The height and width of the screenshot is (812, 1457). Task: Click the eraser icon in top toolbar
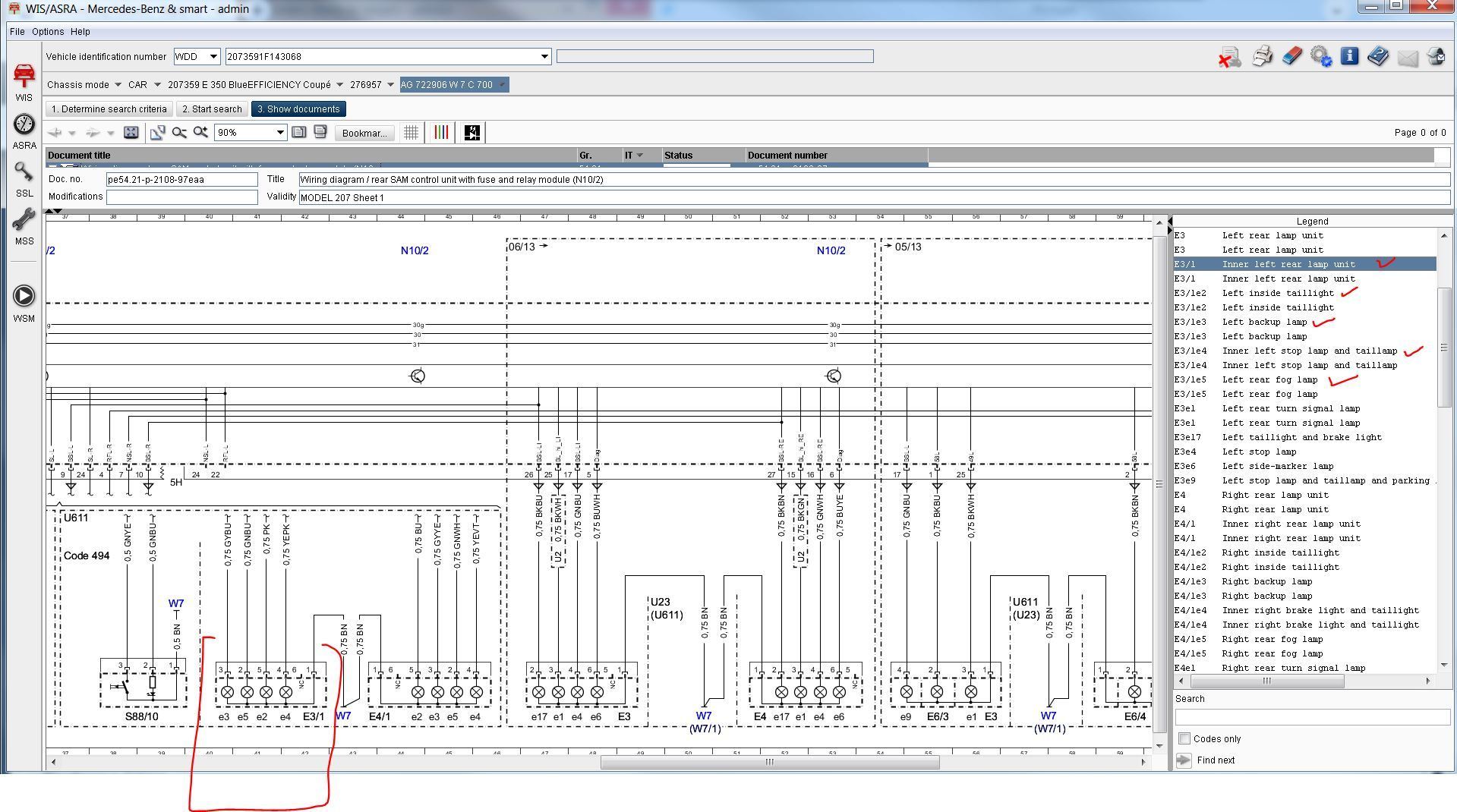coord(1291,57)
